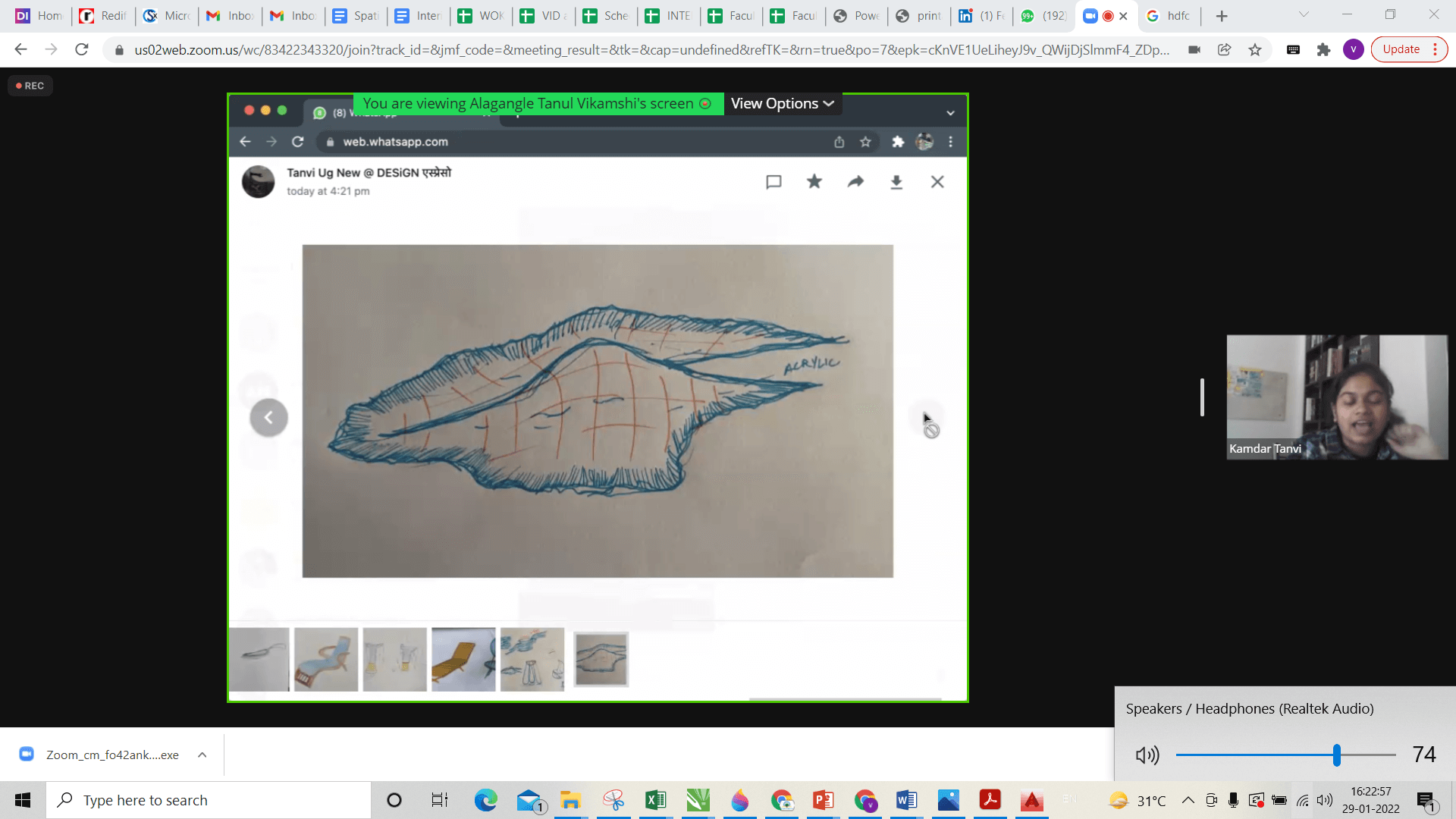Reload web.whatsapp.com in the shared browser

click(x=297, y=142)
